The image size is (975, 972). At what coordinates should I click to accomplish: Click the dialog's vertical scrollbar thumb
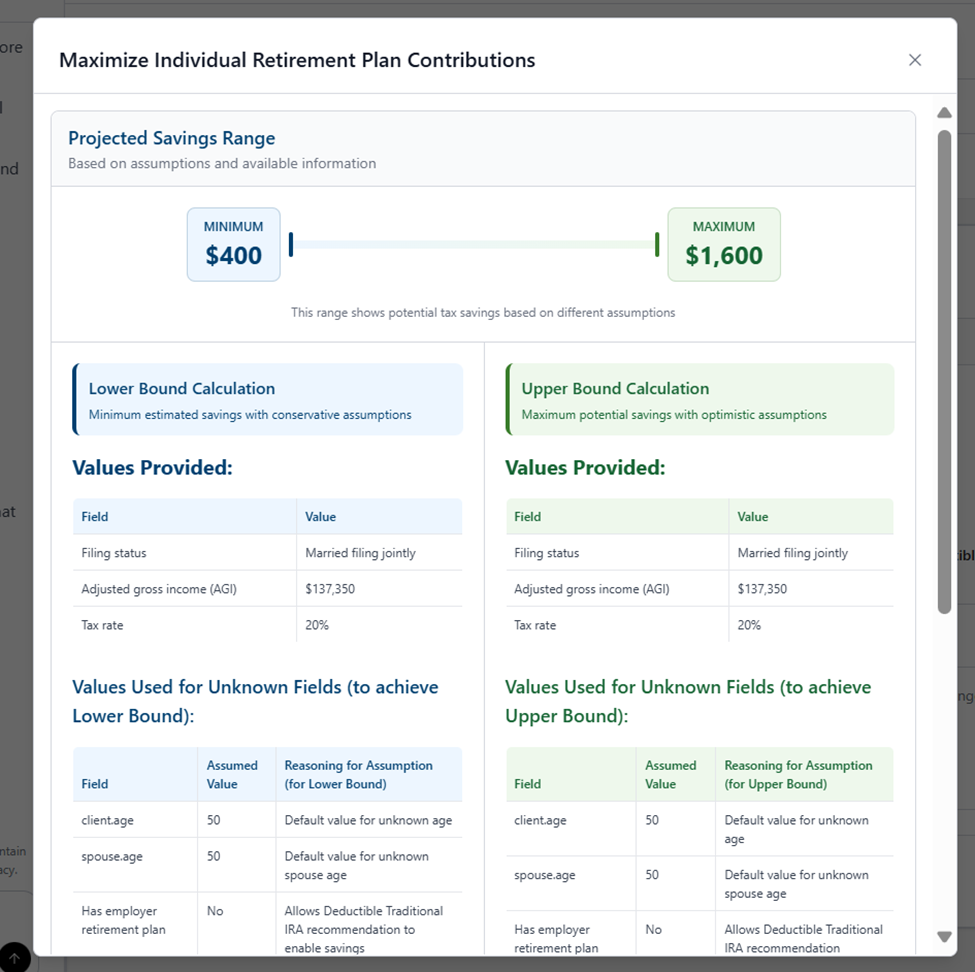click(x=944, y=370)
